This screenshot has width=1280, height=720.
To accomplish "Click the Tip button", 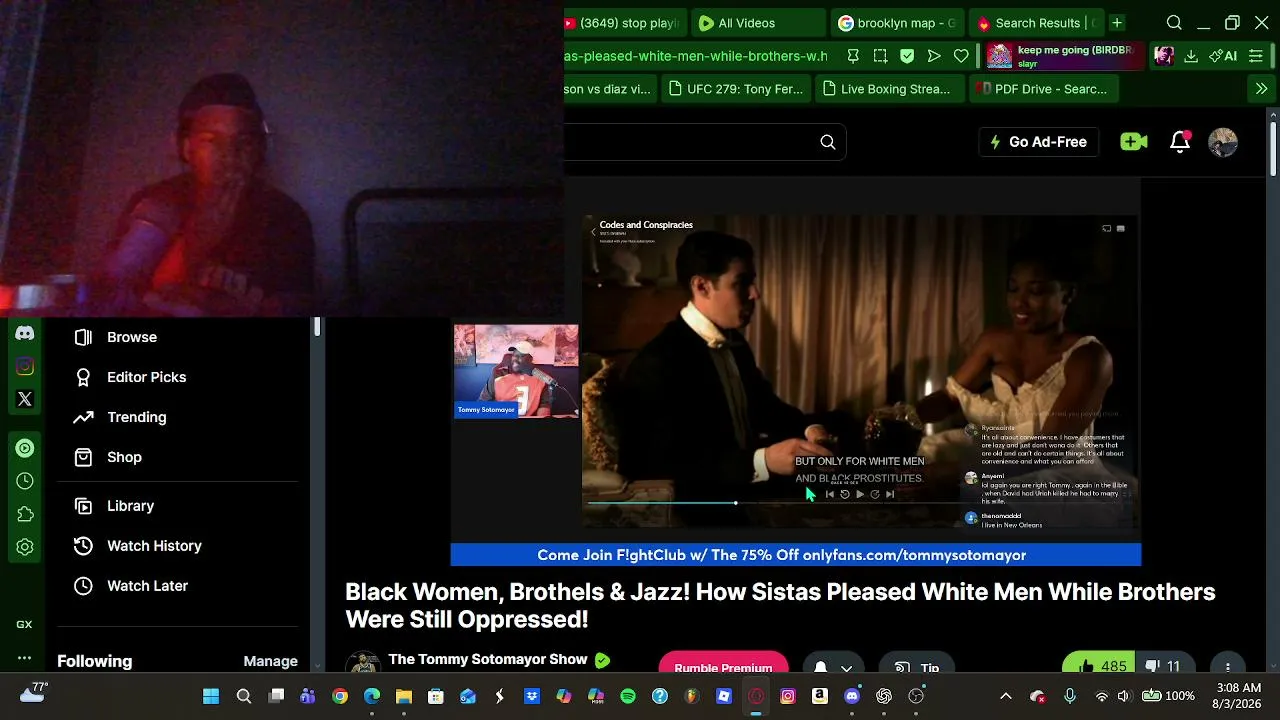I will [x=919, y=667].
